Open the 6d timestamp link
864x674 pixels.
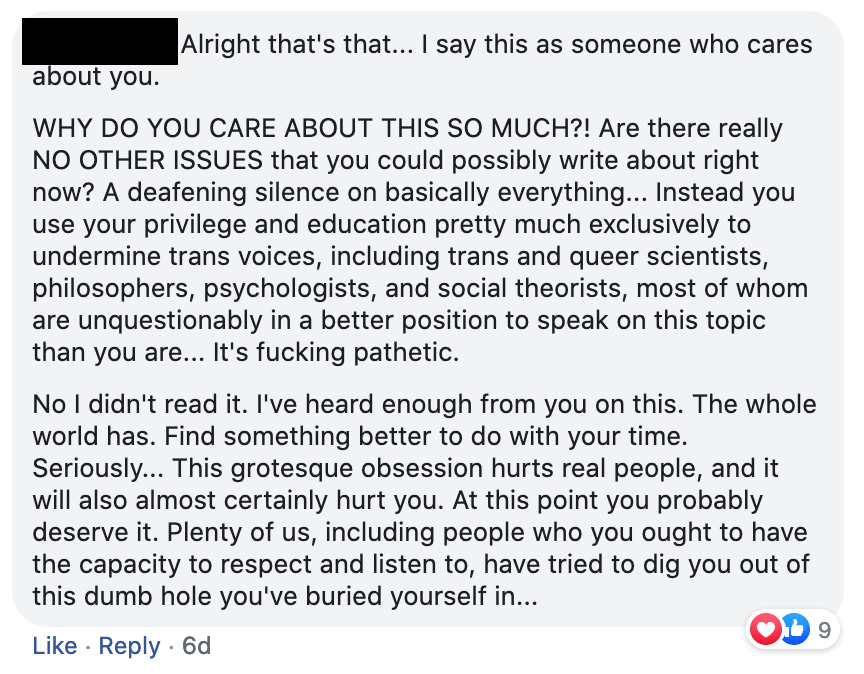197,646
